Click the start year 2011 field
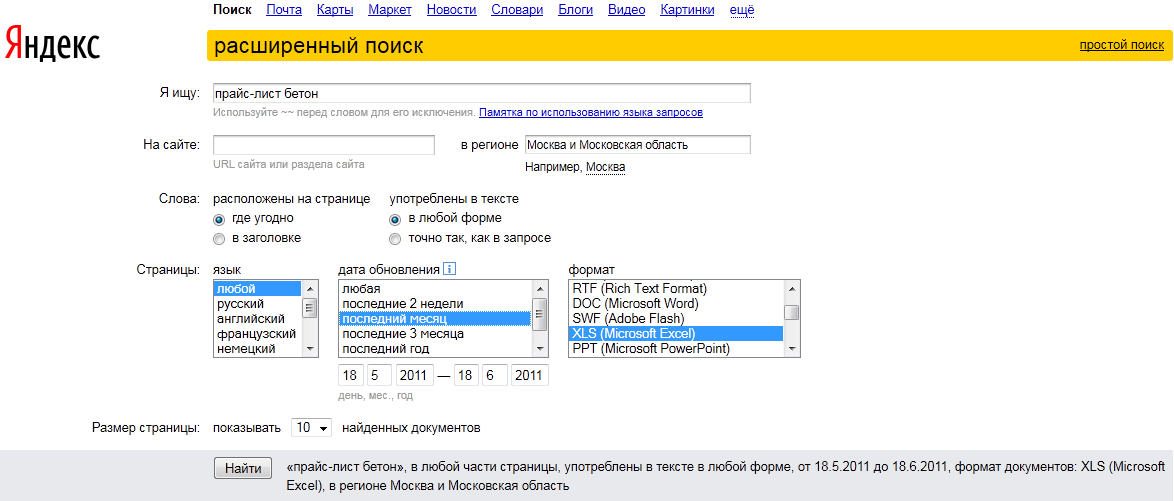1174x501 pixels. click(414, 375)
